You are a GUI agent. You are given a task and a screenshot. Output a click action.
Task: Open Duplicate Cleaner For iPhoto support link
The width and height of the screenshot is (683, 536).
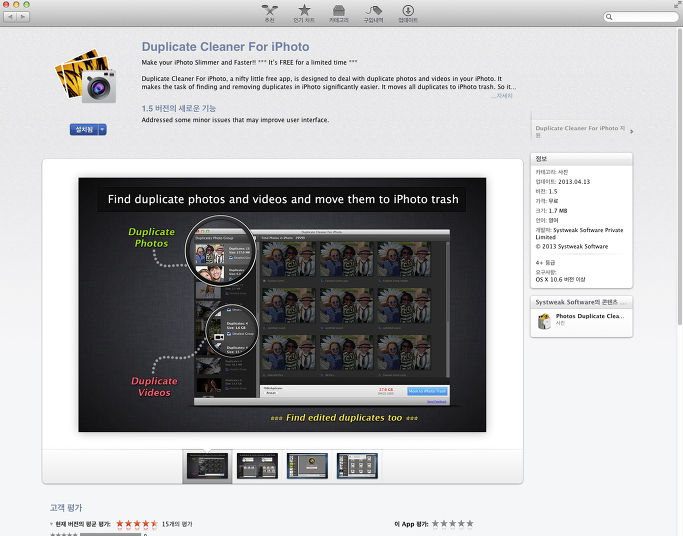tap(580, 131)
